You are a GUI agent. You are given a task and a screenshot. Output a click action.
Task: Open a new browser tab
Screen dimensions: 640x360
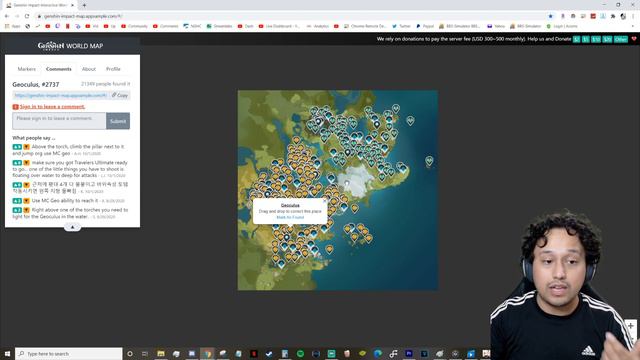coord(84,5)
